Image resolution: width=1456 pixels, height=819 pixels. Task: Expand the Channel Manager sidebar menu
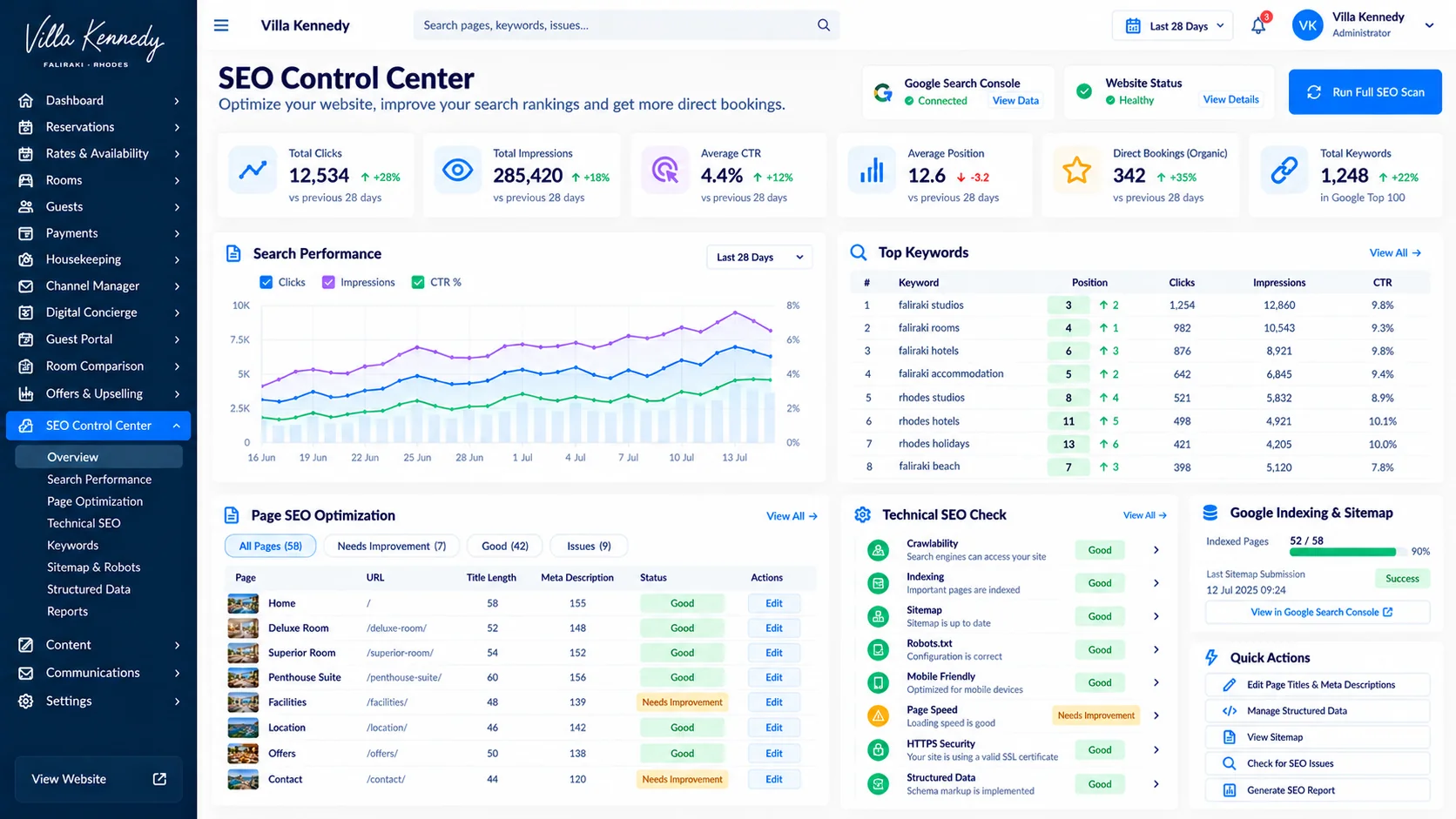click(177, 286)
